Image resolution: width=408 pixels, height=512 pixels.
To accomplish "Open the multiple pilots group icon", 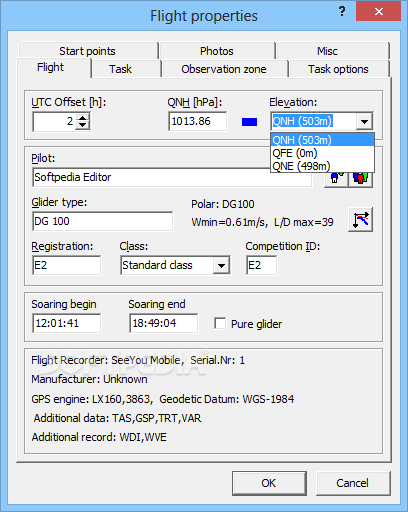I will point(361,179).
